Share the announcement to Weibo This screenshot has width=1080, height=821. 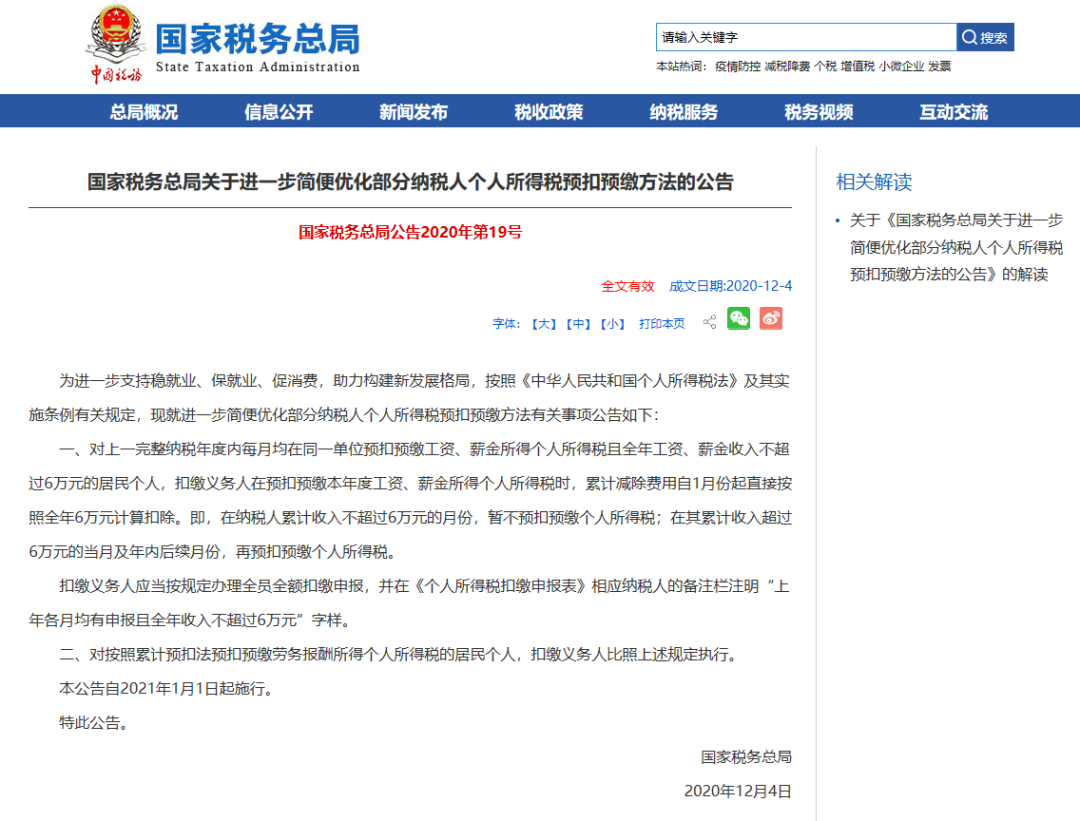coord(770,318)
